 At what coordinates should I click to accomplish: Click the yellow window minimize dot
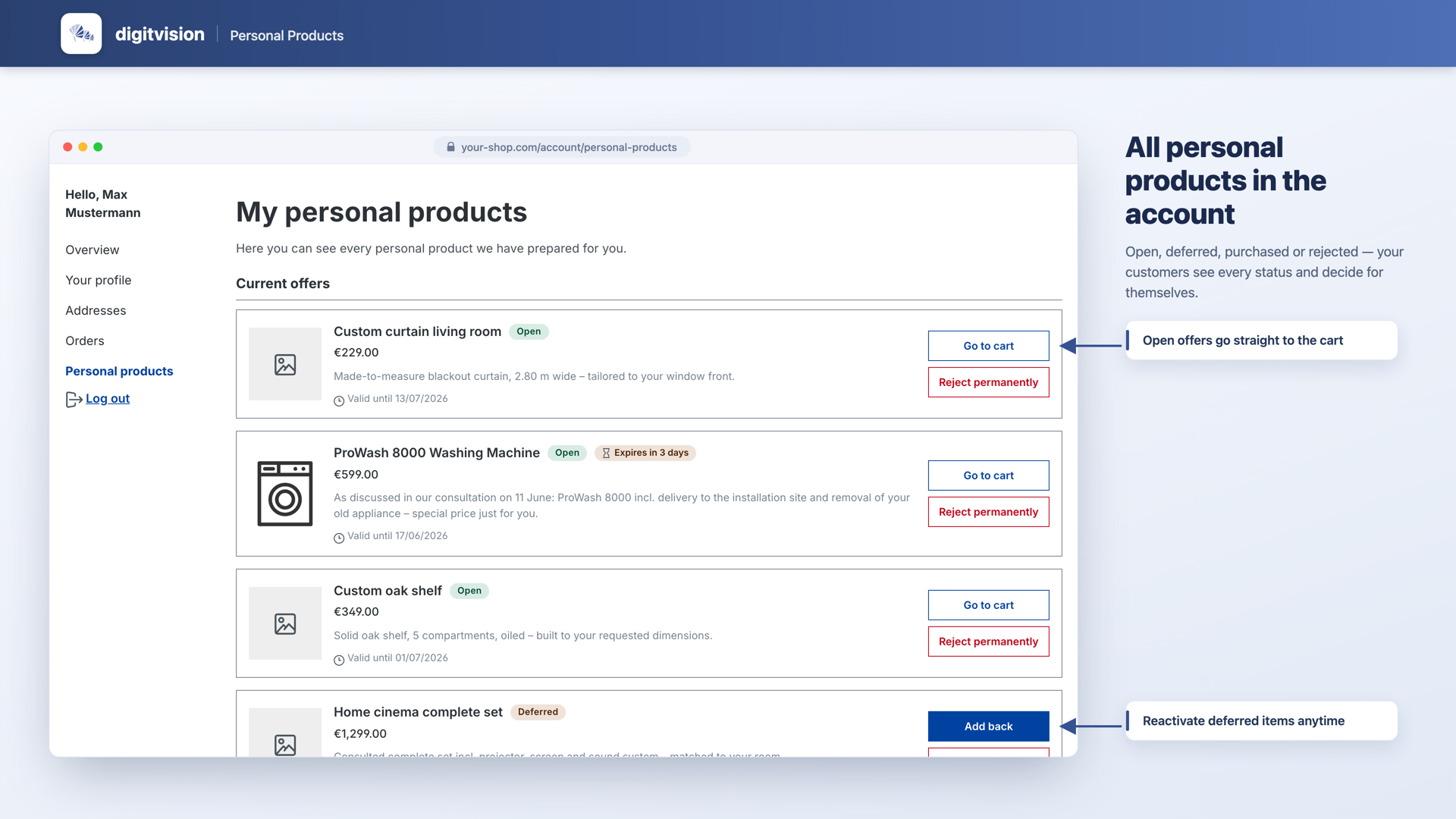tap(83, 147)
